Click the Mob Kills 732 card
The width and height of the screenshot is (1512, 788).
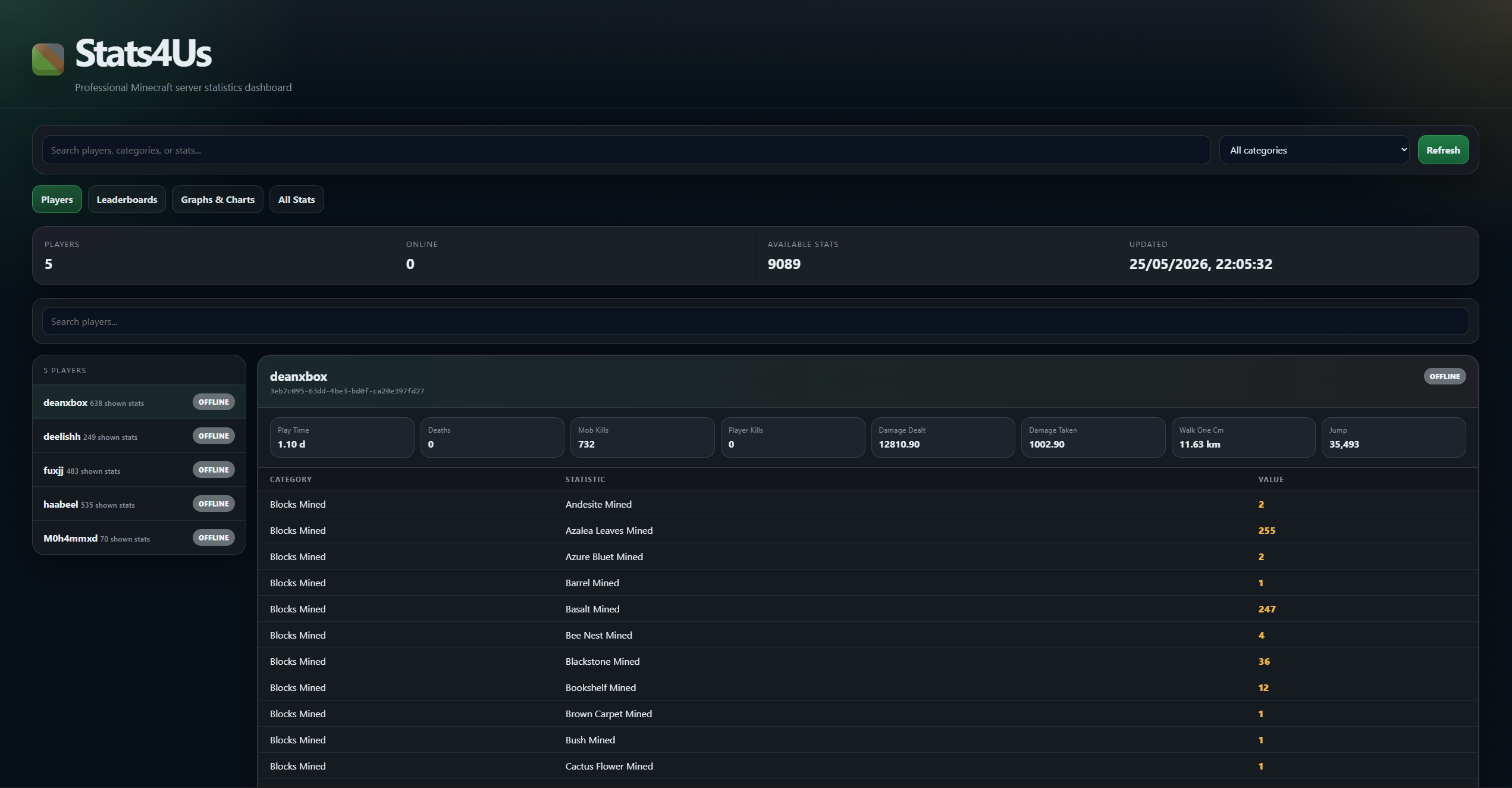(x=642, y=437)
